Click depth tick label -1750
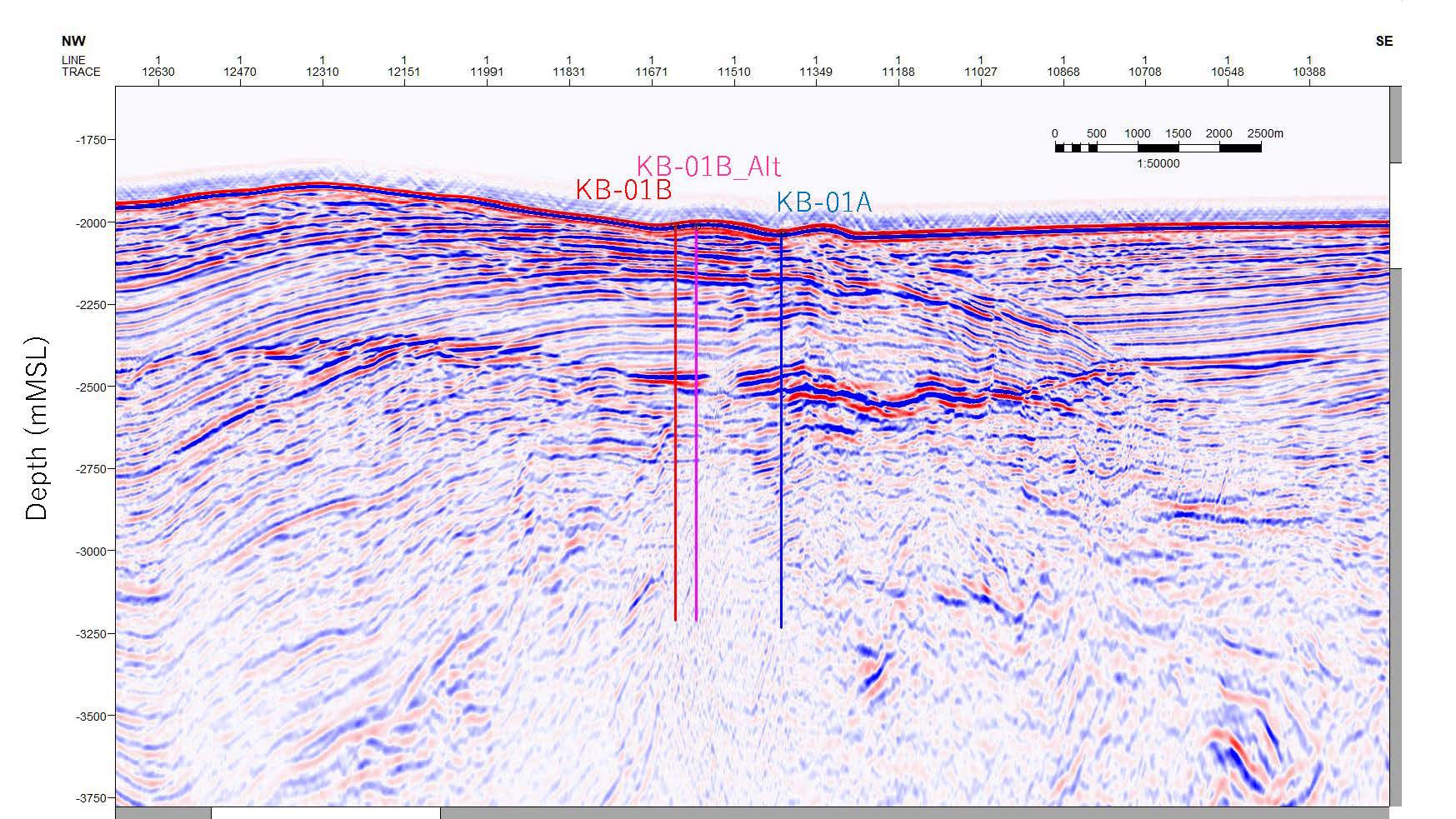 [90, 140]
